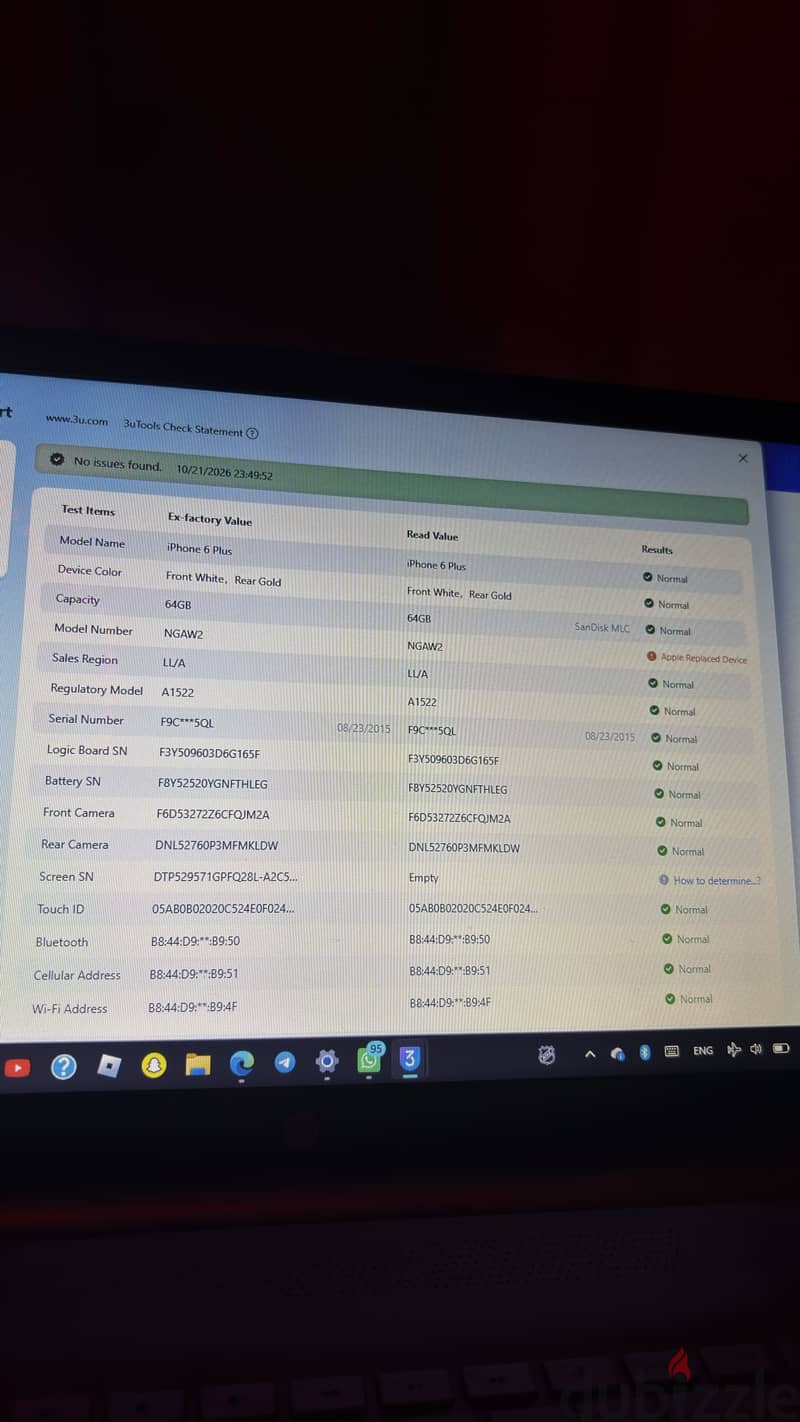Open the Bluetooth tray icon

click(645, 1052)
